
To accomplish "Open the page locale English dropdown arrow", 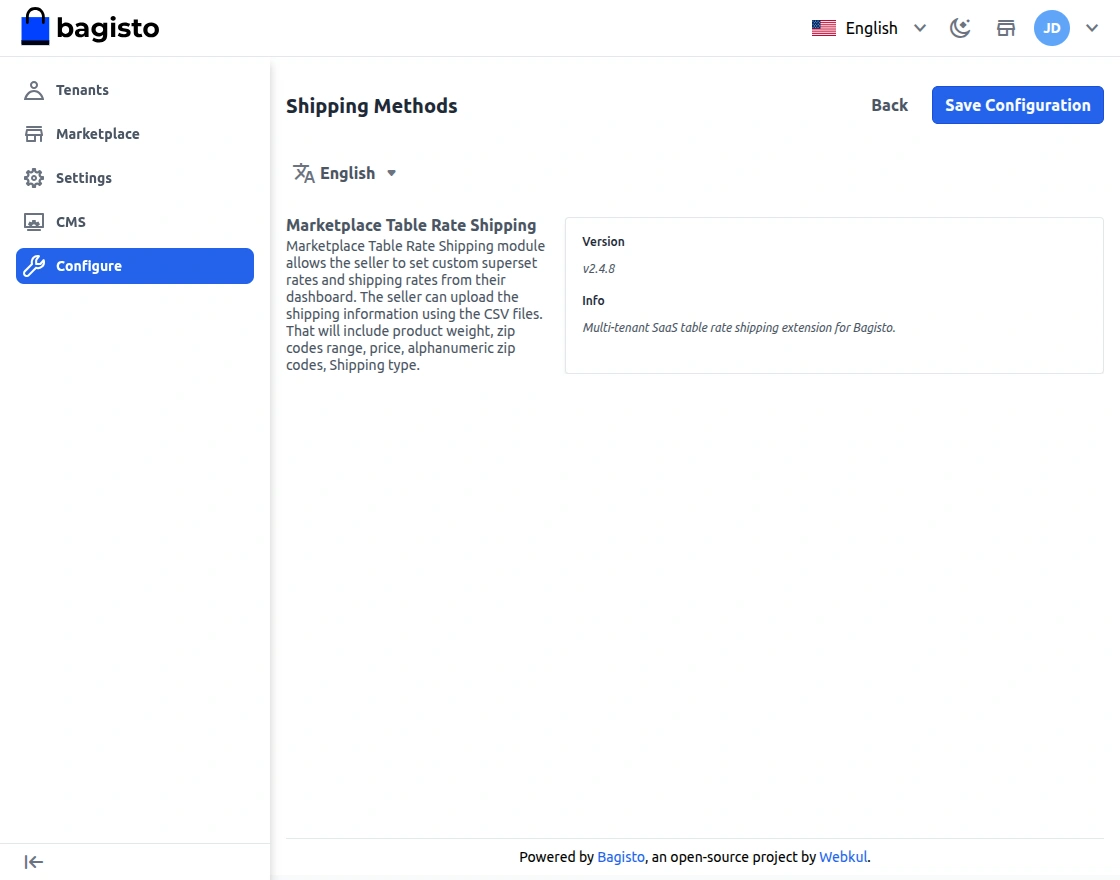I will pyautogui.click(x=391, y=173).
